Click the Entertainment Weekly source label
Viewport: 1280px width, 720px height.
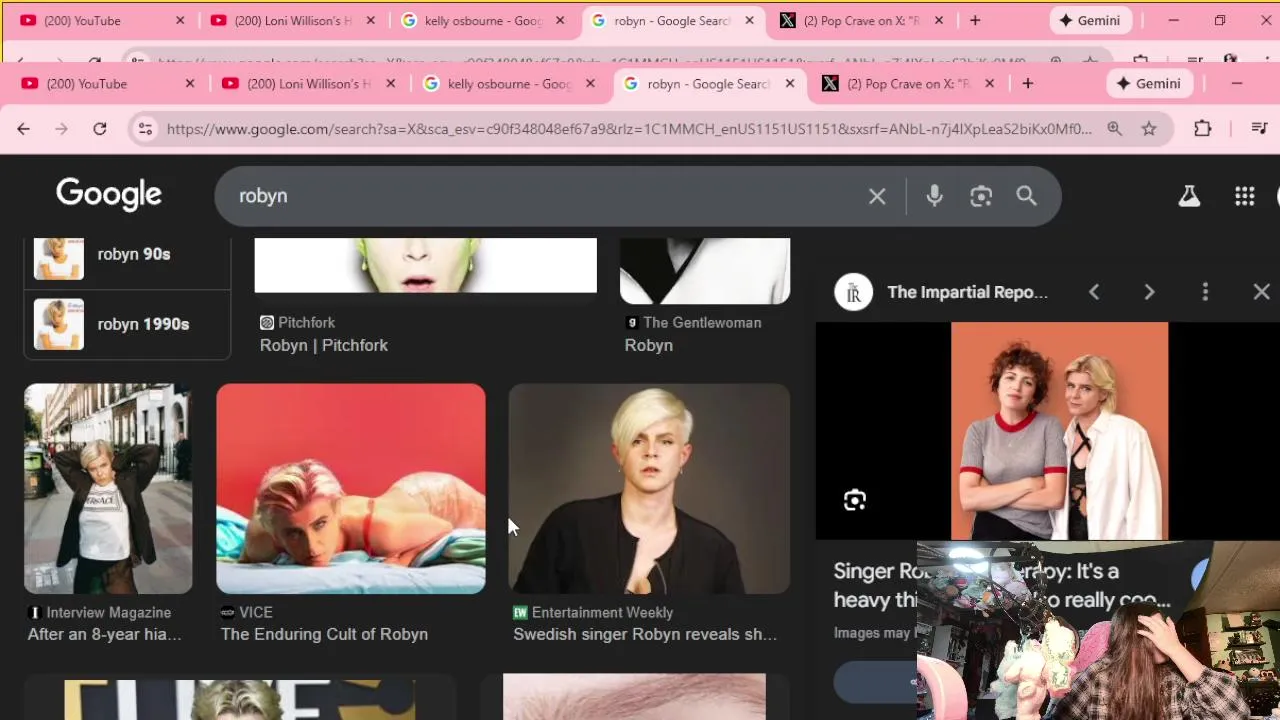coord(602,612)
